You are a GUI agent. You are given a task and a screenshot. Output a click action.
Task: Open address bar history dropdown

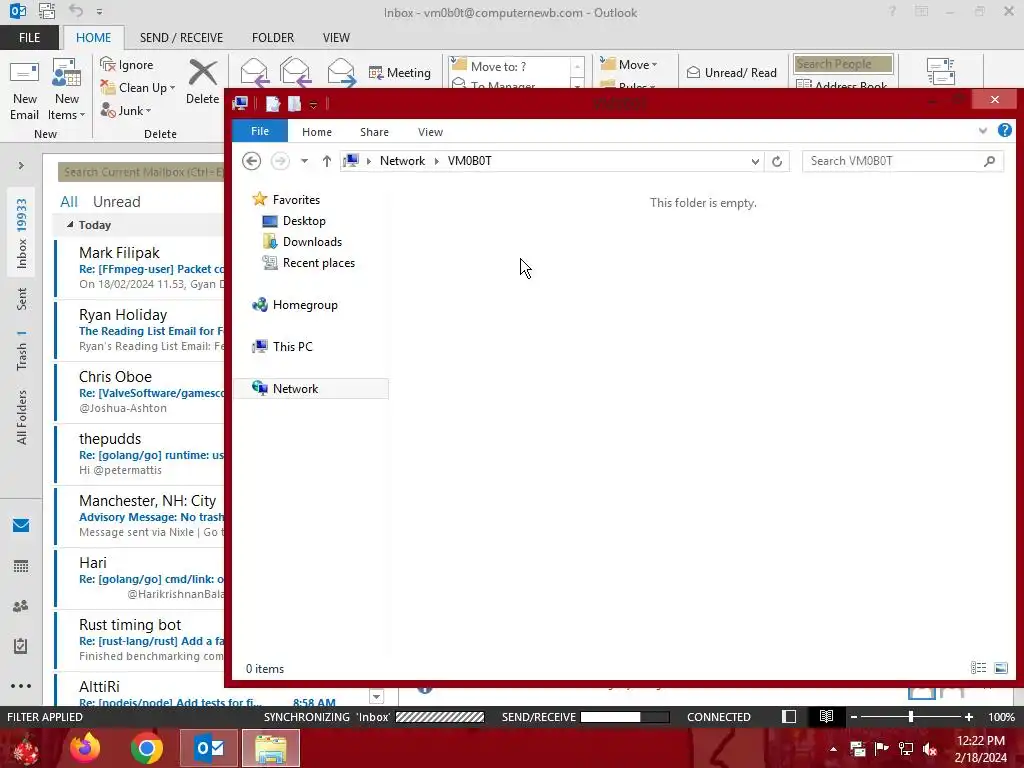[x=755, y=161]
